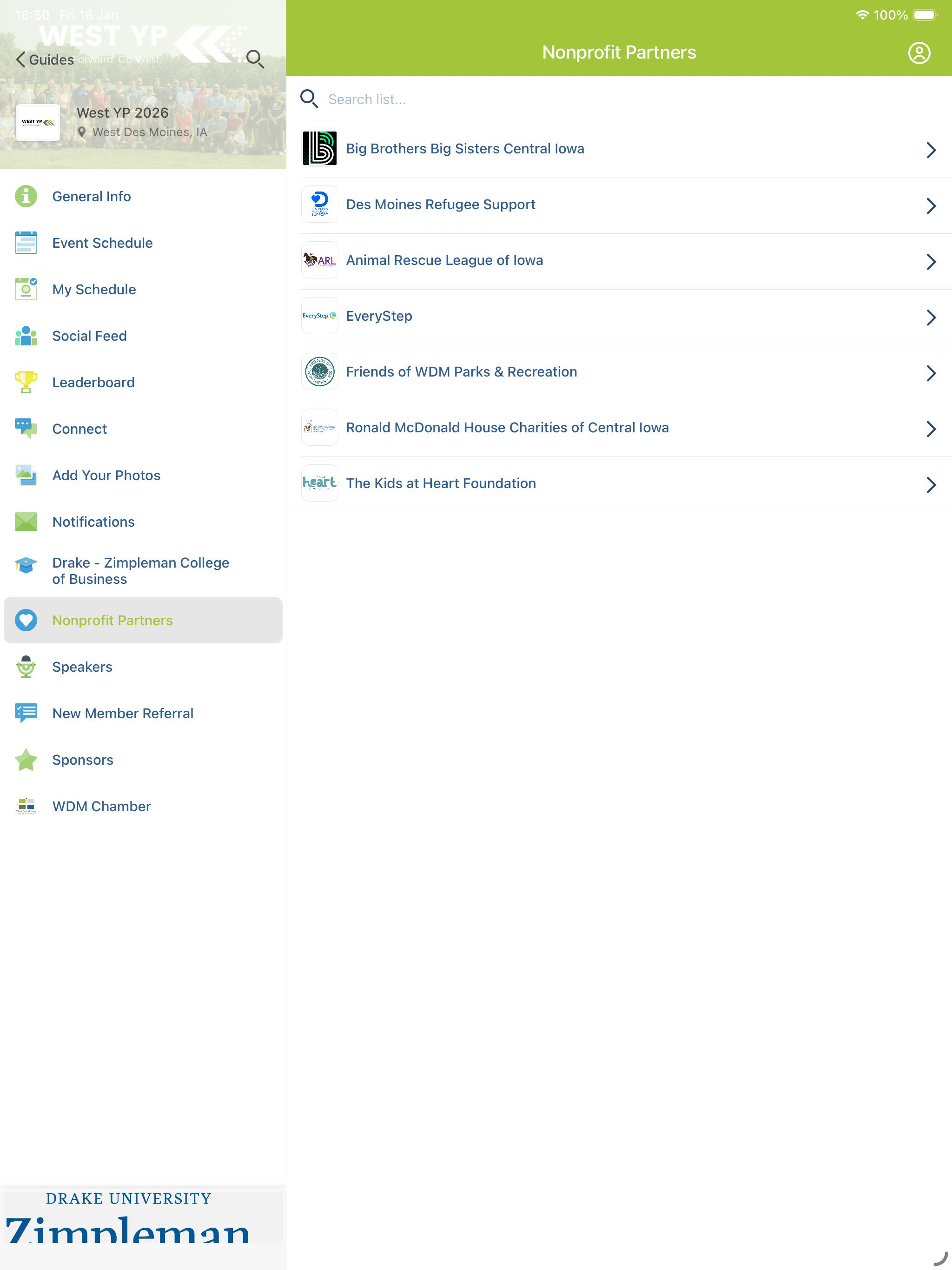Tap the West YP 2026 title
Image resolution: width=952 pixels, height=1270 pixels.
(122, 112)
